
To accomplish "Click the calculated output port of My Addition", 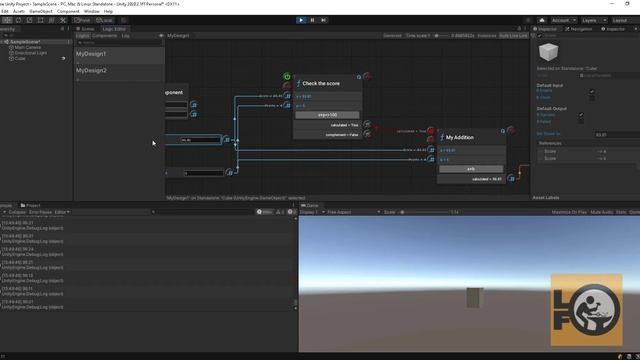I will [x=511, y=179].
